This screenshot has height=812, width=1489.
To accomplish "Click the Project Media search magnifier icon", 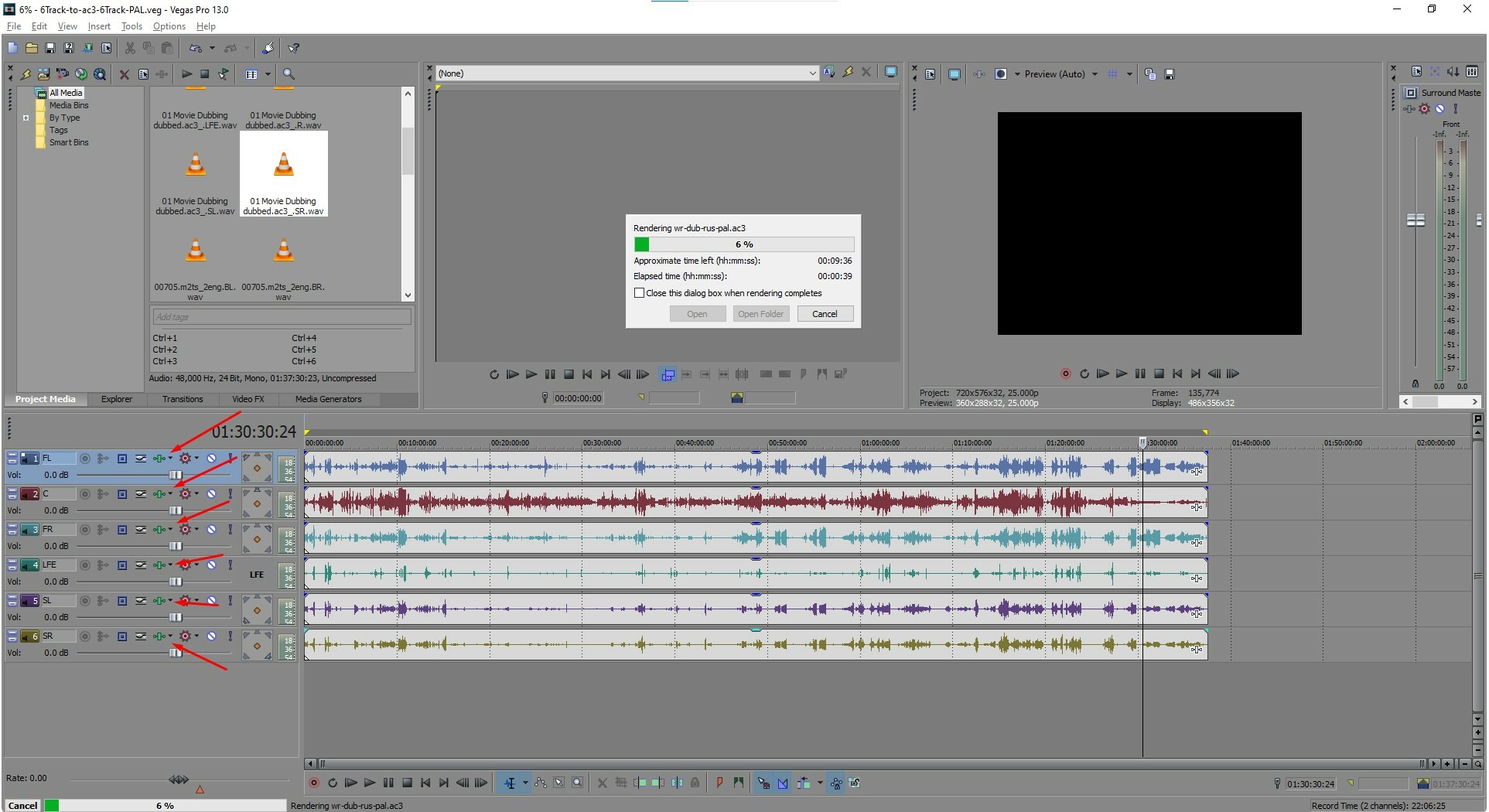I will coord(289,74).
